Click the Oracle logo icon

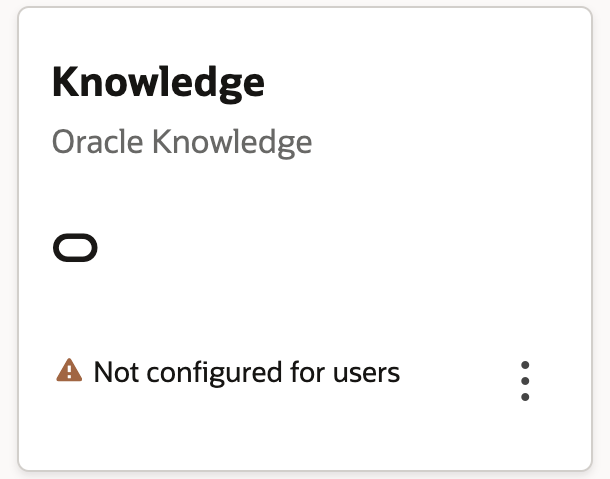[x=75, y=248]
